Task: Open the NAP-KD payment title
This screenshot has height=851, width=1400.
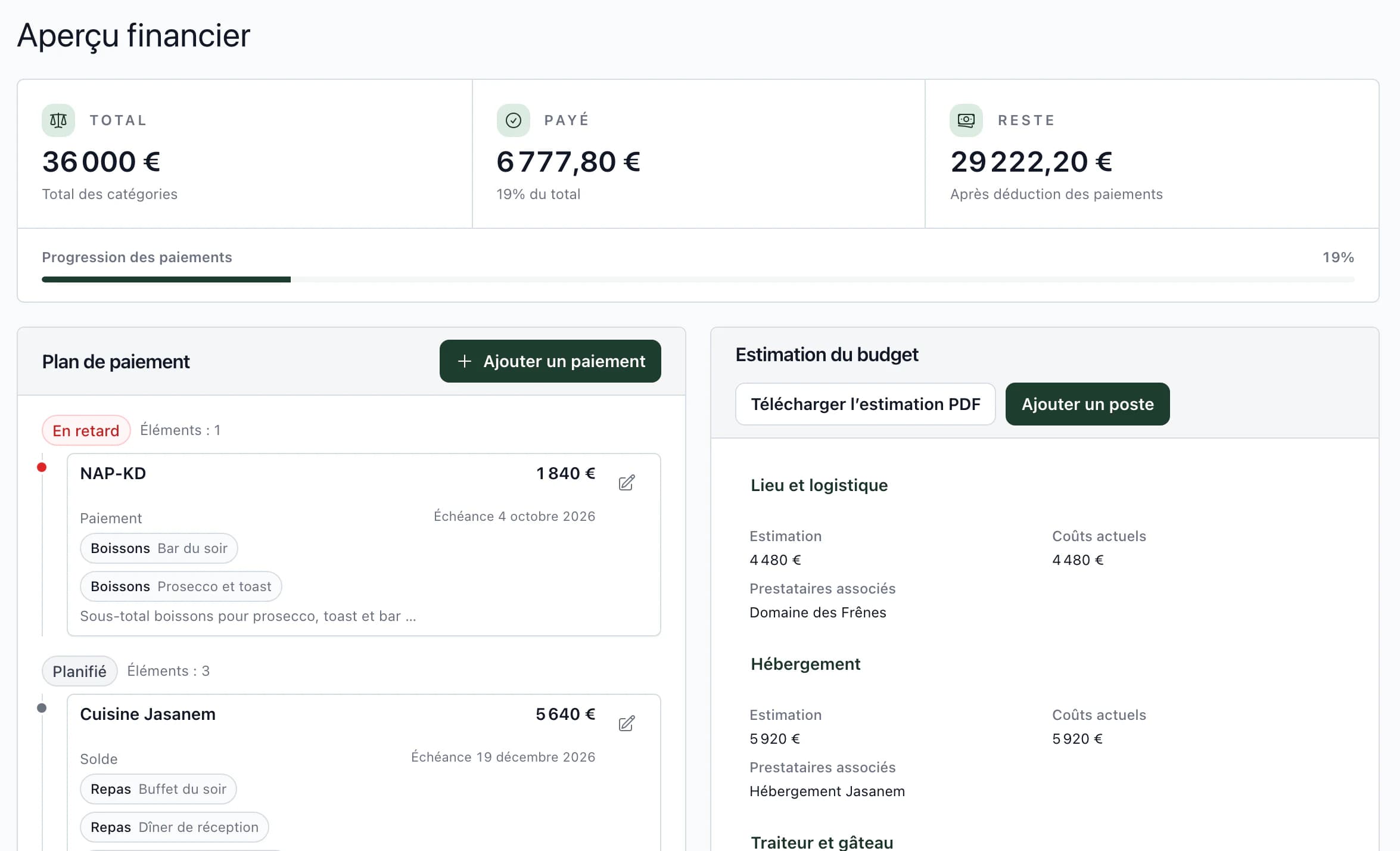Action: point(113,473)
